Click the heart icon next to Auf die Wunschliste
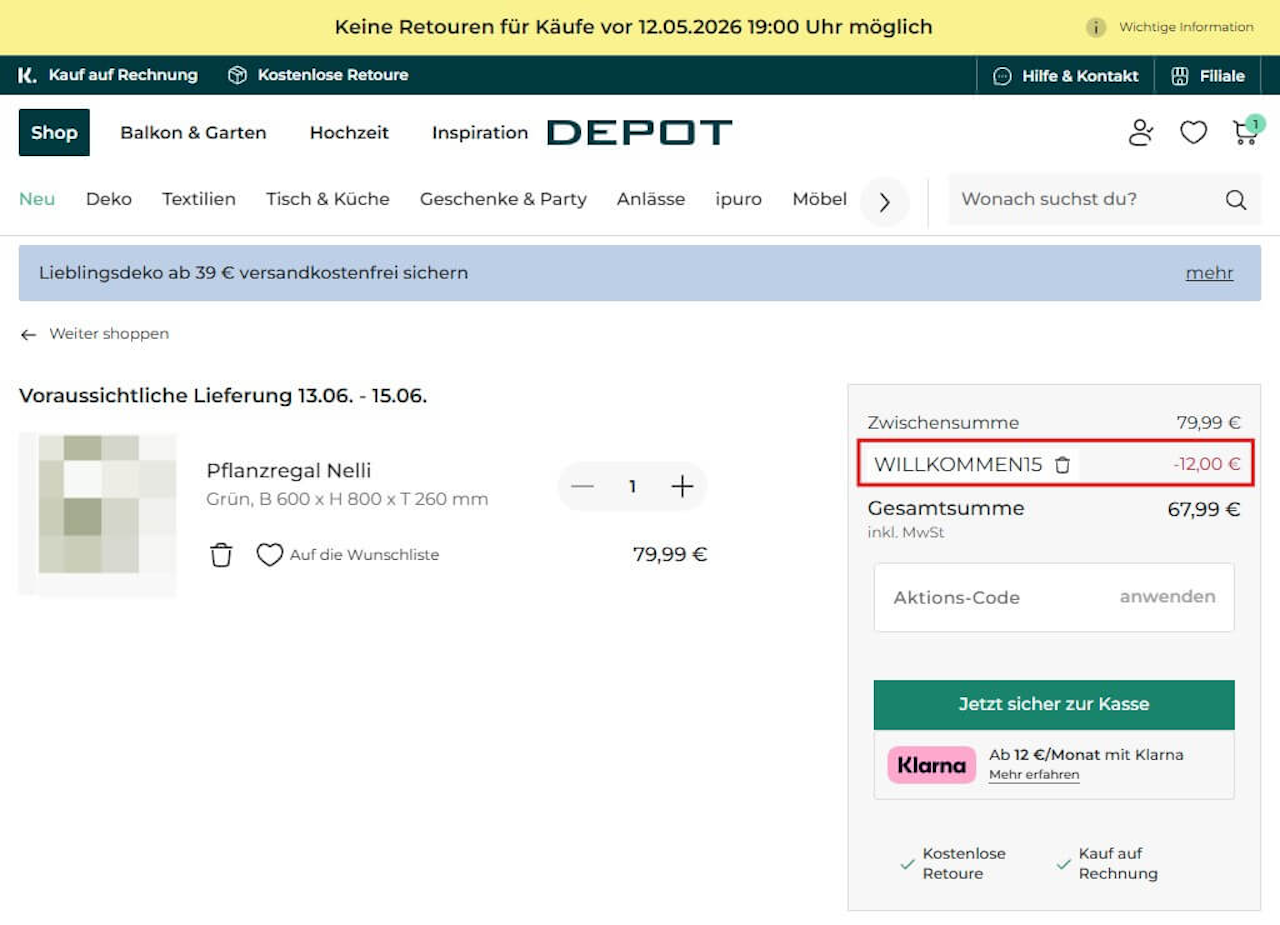This screenshot has width=1280, height=925. coord(270,554)
